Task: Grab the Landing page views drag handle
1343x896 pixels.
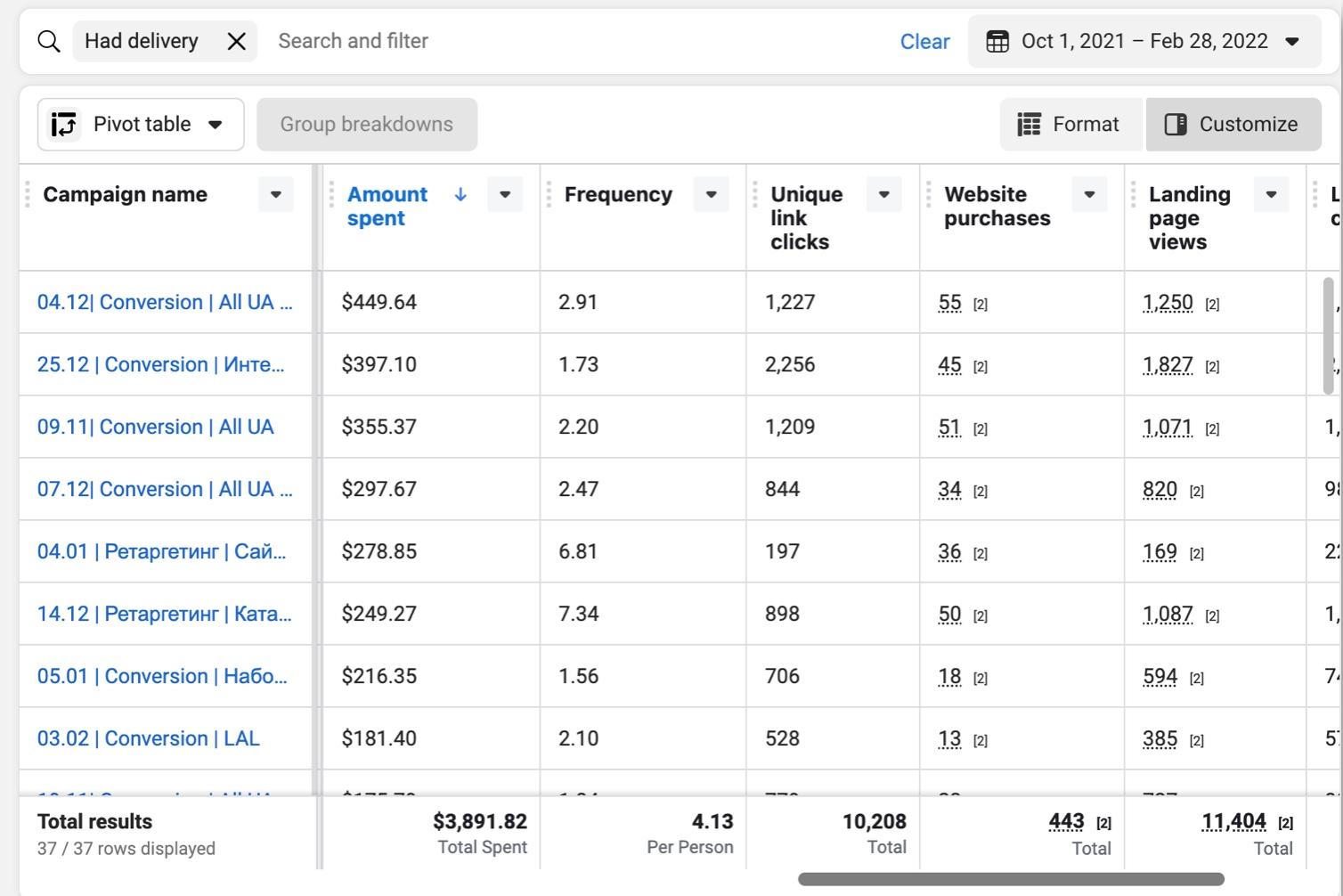Action: [1134, 195]
